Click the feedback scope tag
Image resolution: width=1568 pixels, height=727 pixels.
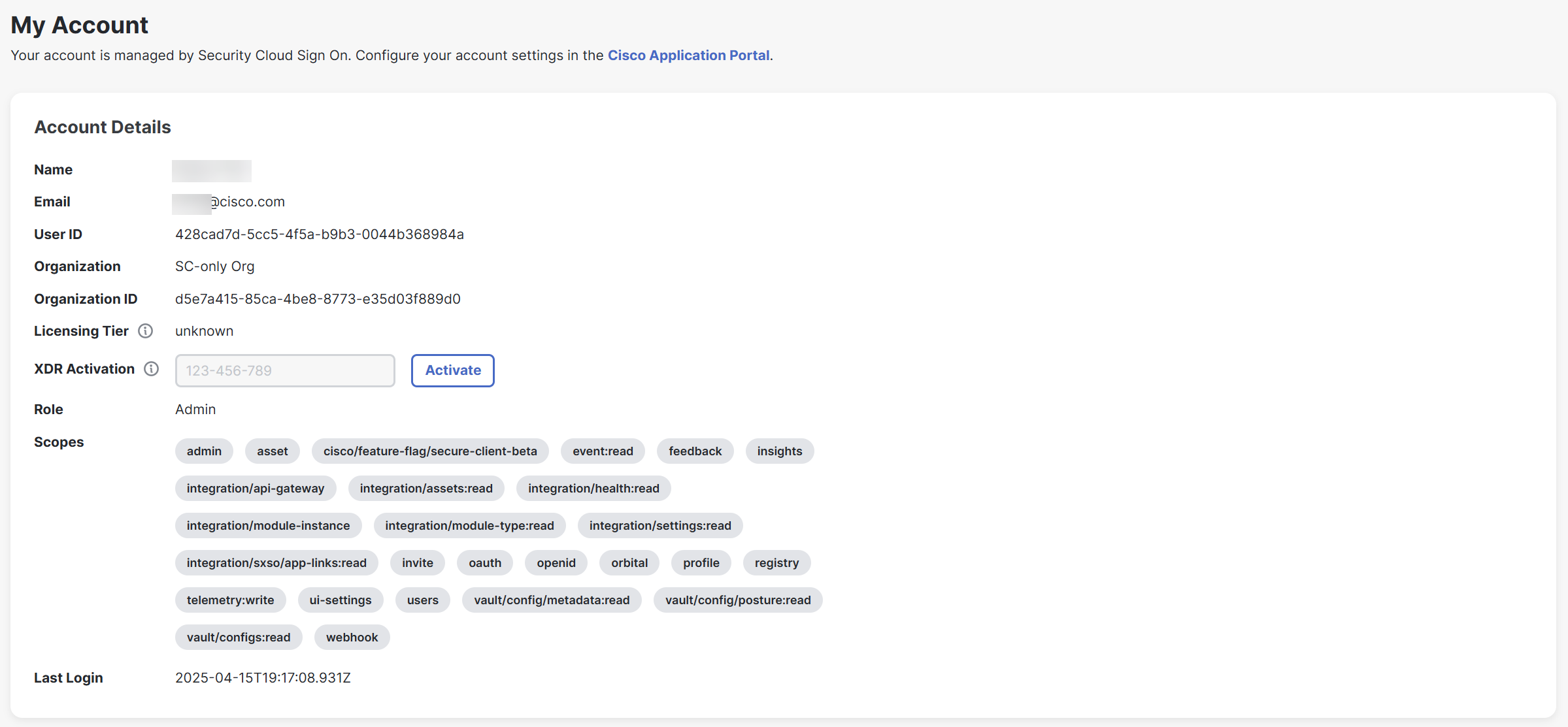click(695, 451)
